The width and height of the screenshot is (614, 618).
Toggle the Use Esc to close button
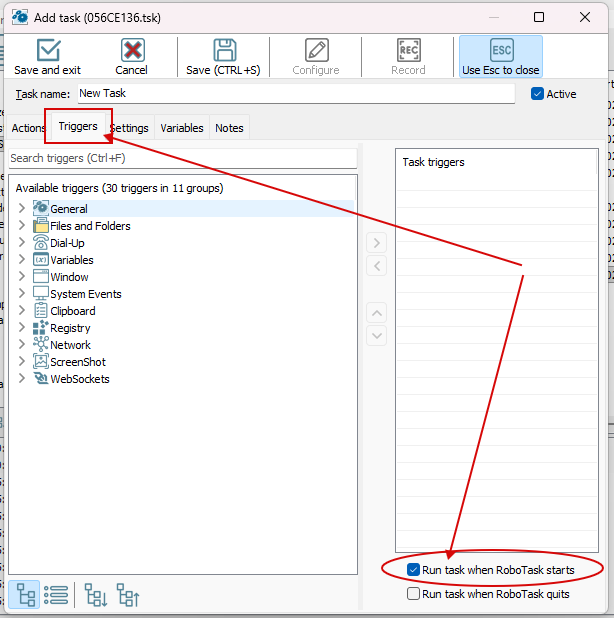coord(500,57)
